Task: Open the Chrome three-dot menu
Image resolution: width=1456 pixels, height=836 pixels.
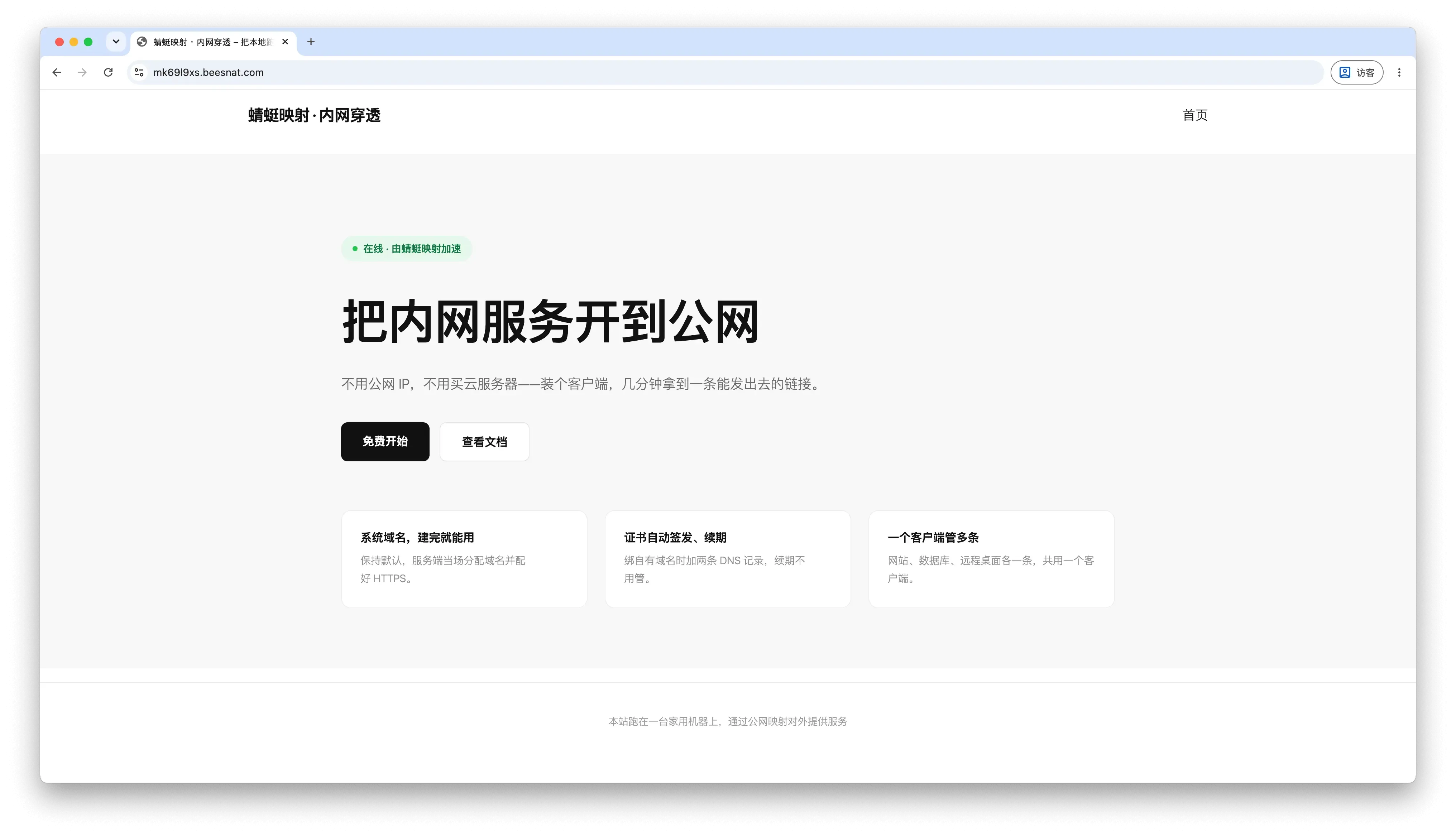Action: [x=1399, y=72]
